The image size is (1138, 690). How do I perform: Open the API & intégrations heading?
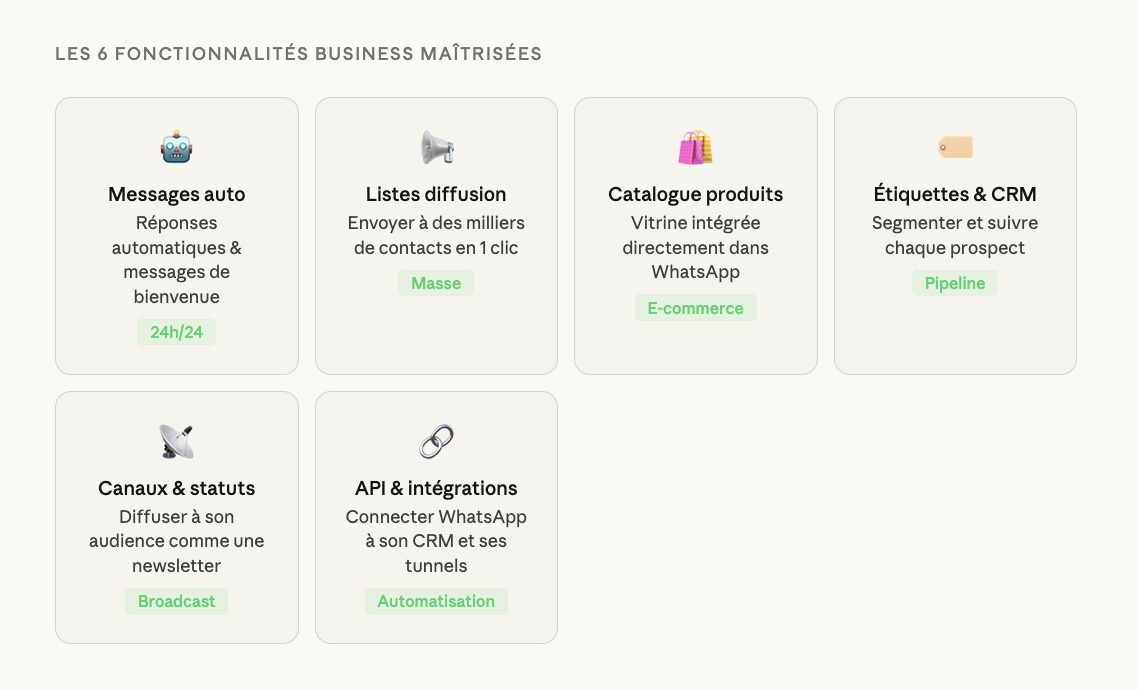(436, 488)
